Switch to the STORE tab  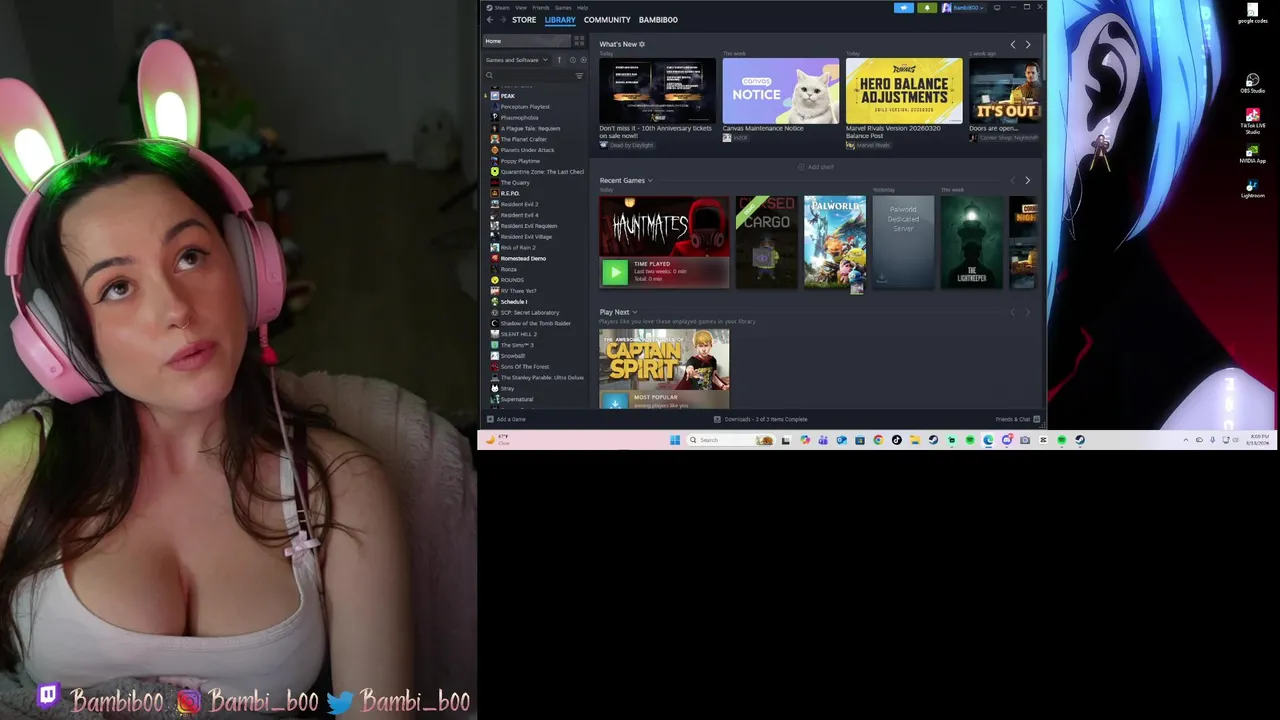click(x=524, y=20)
